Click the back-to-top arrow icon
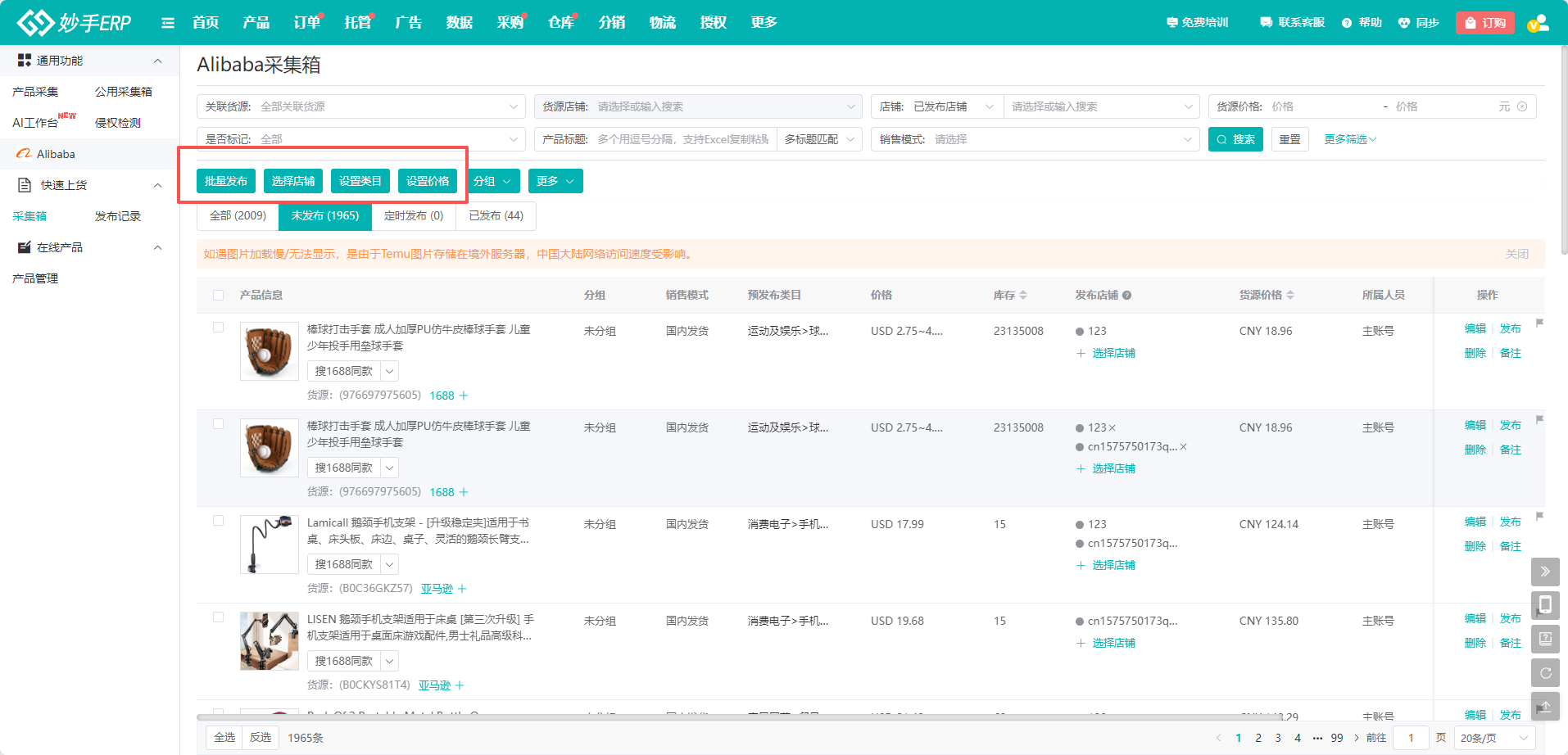The image size is (1568, 755). [1545, 707]
